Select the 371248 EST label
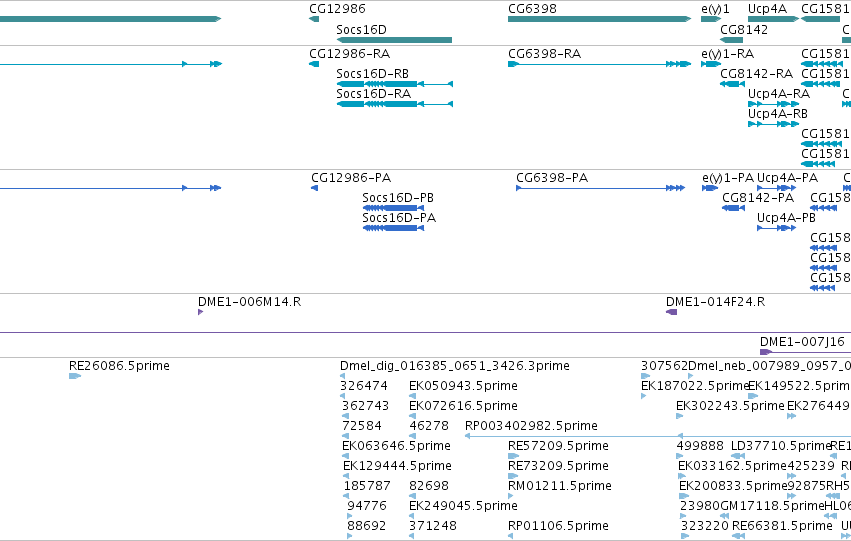The height and width of the screenshot is (541, 851). click(x=433, y=526)
